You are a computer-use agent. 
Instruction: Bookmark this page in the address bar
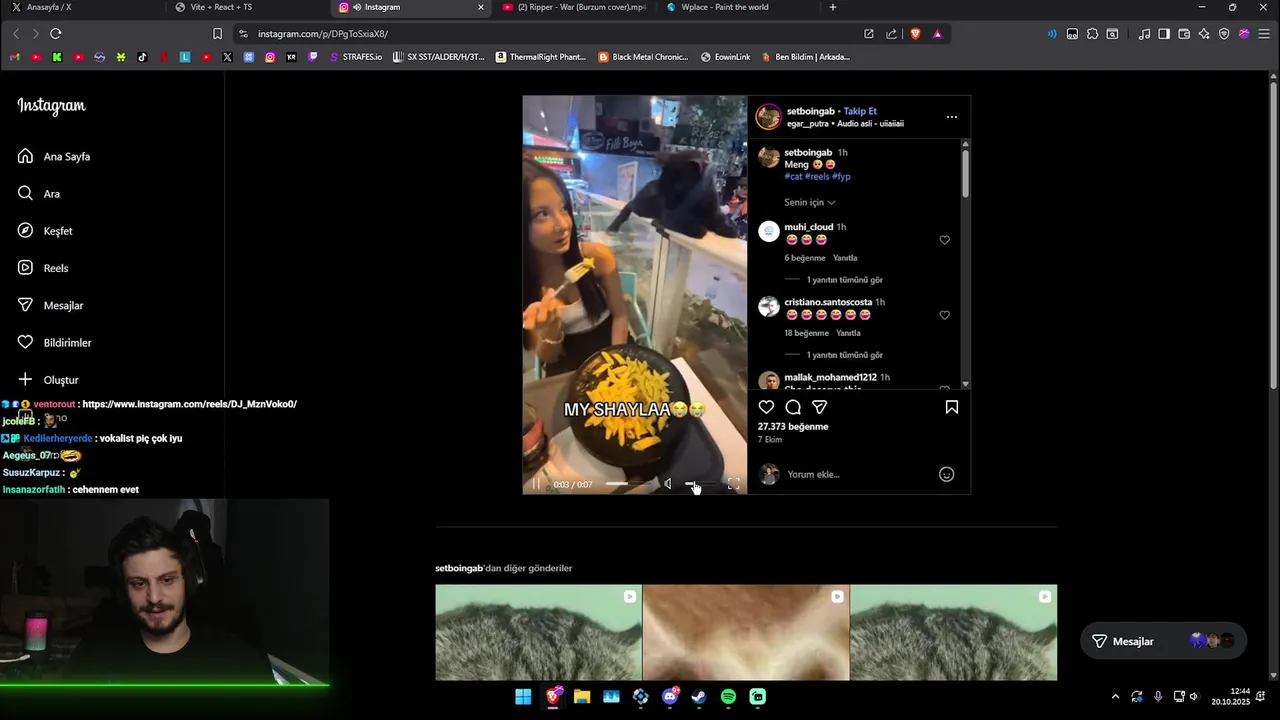(217, 34)
